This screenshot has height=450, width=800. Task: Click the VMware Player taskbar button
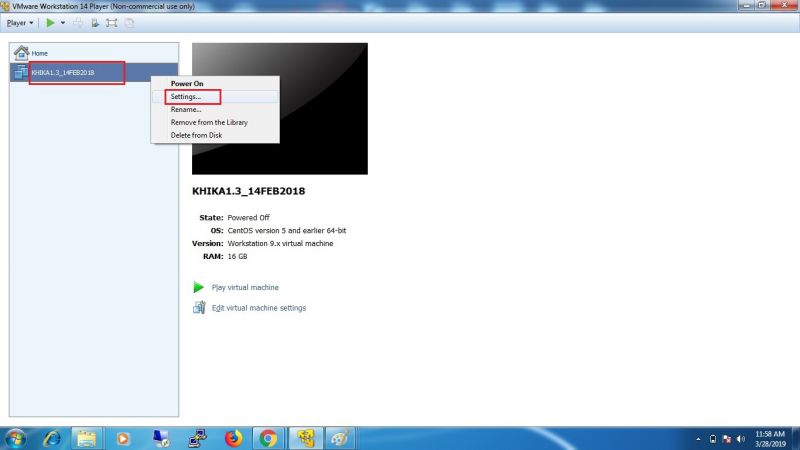tap(305, 438)
